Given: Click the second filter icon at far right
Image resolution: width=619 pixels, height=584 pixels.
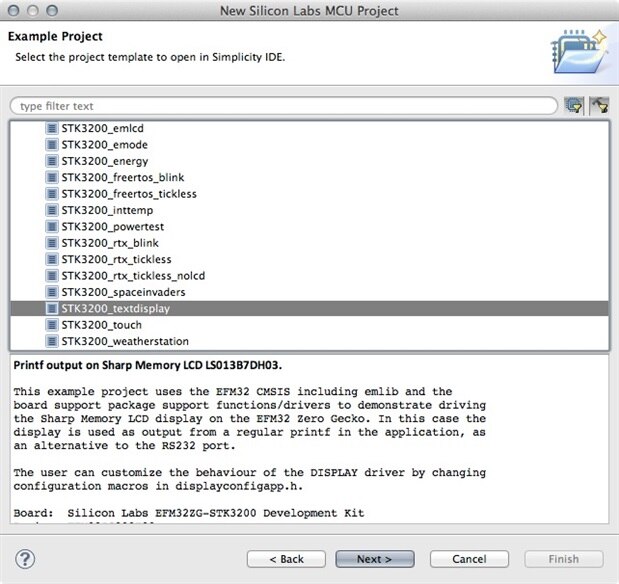Looking at the screenshot, I should coord(599,106).
